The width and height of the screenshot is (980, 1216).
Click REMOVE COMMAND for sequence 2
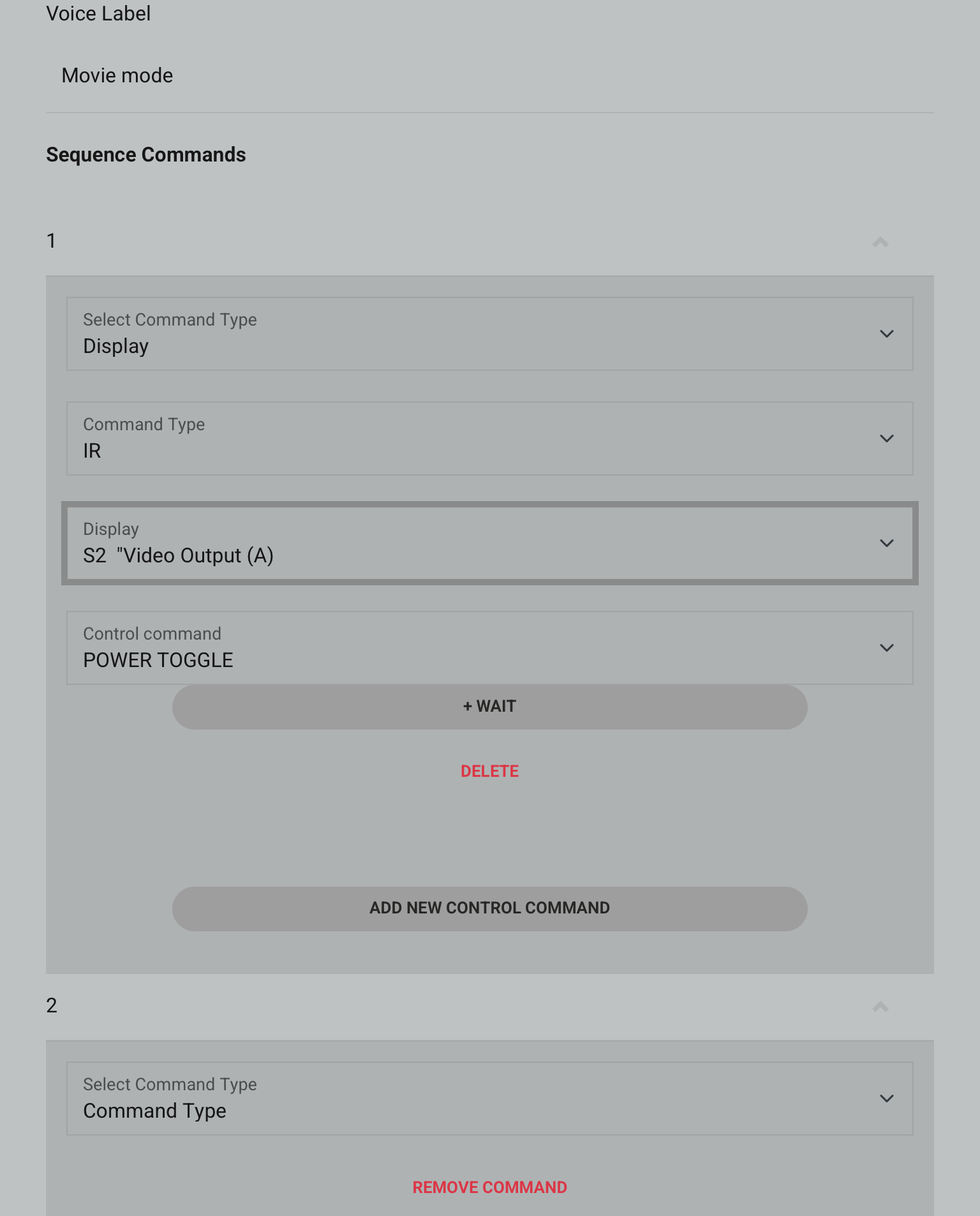490,1187
